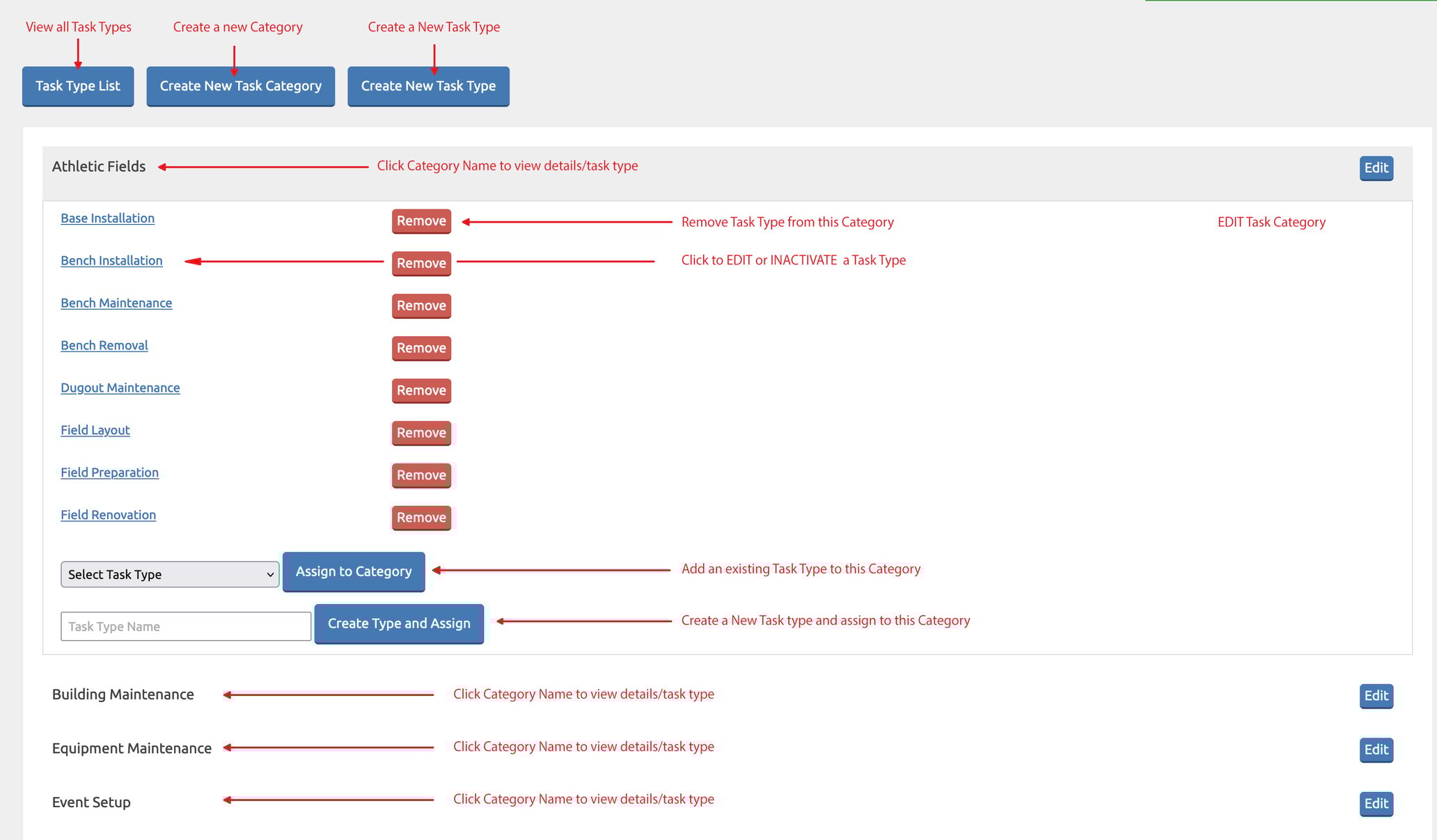Open the Bench Removal task type

pos(104,345)
